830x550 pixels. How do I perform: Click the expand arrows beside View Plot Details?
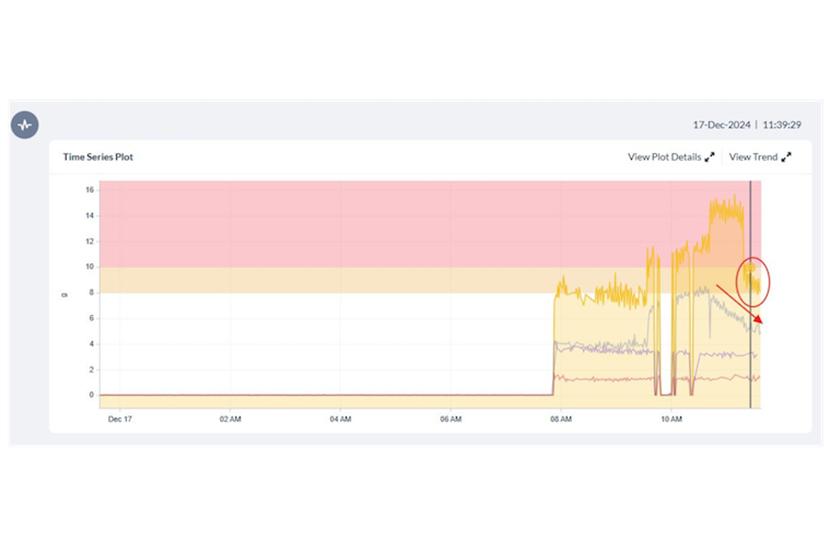tap(709, 157)
